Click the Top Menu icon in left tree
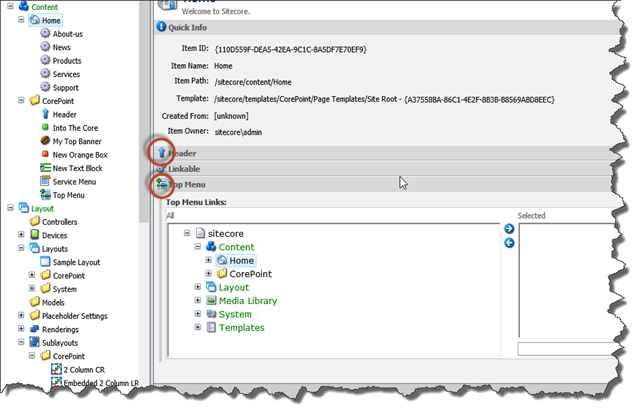640x415 pixels. point(45,195)
